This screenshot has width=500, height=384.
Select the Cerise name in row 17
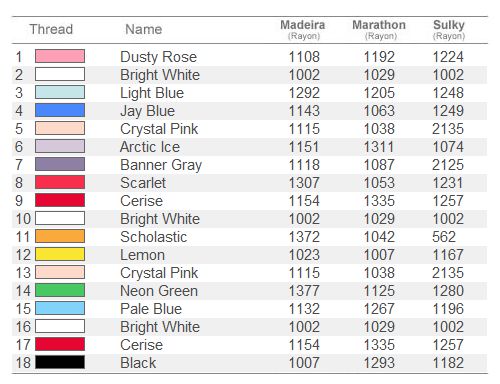141,345
